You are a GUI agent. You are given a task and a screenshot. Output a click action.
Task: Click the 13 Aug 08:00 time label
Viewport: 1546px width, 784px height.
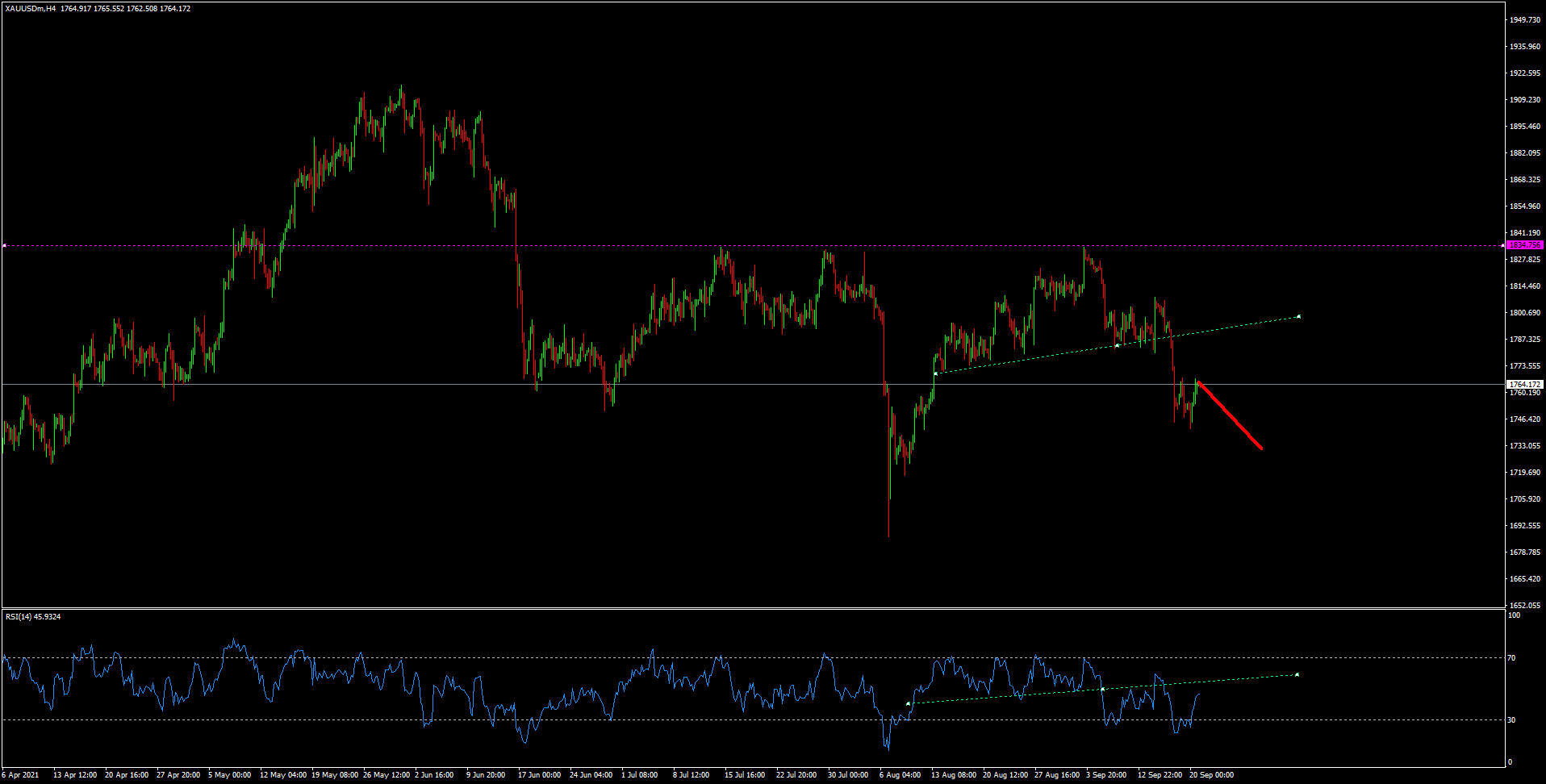point(954,775)
